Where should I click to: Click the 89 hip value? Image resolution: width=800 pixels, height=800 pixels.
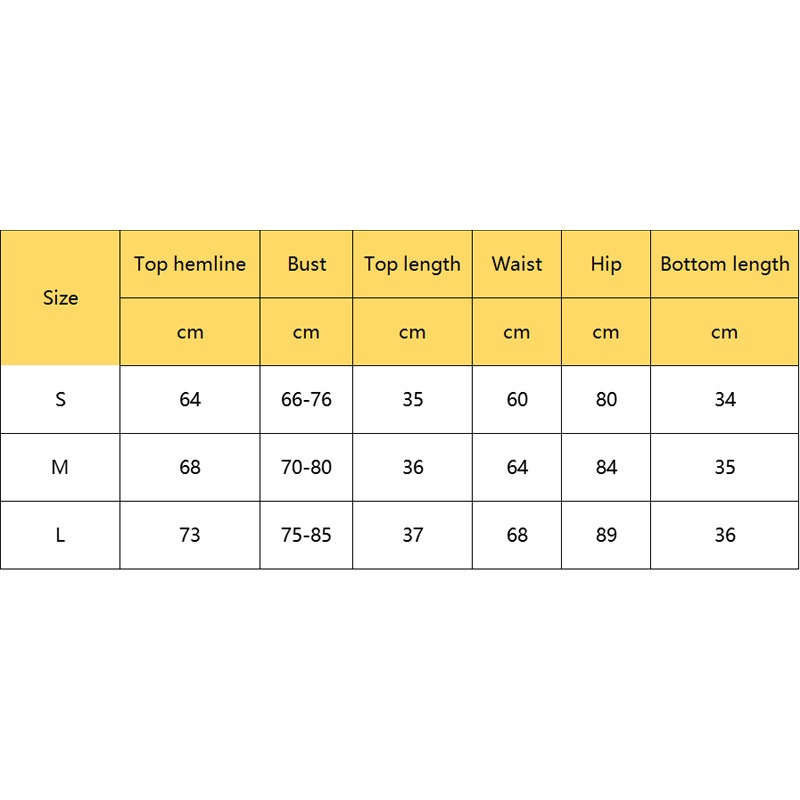point(606,535)
